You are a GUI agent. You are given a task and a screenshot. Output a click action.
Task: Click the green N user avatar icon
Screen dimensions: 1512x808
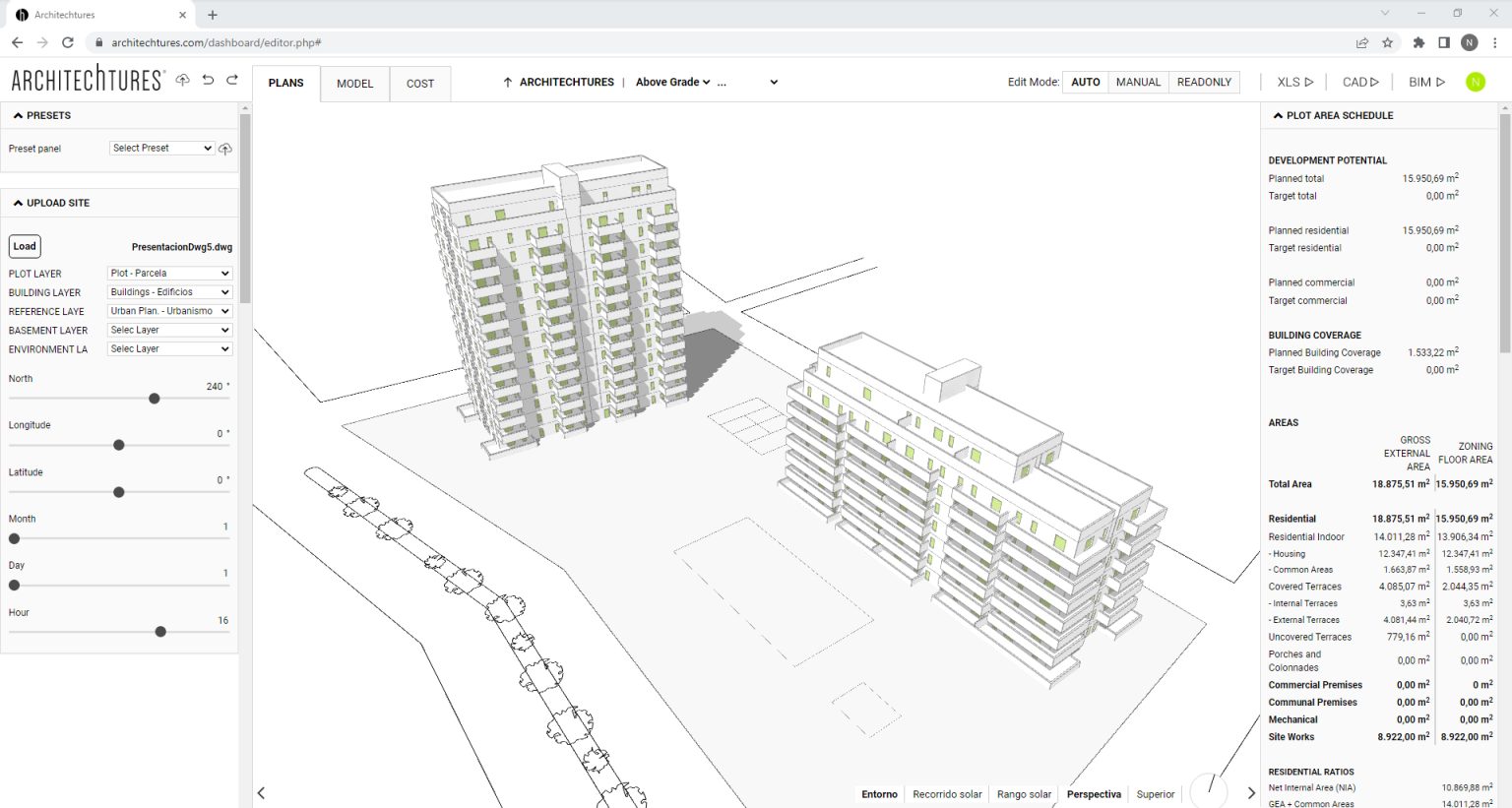click(x=1476, y=82)
